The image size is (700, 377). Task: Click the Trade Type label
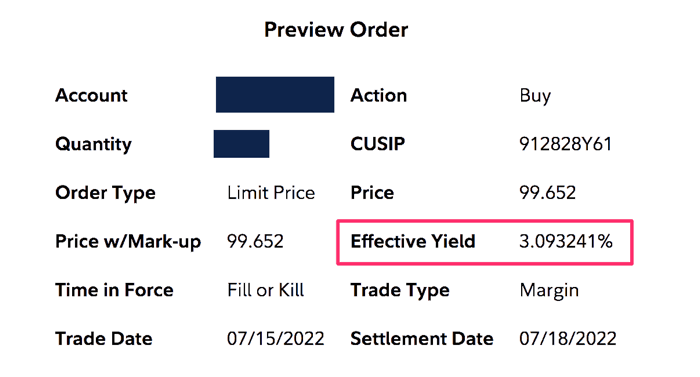click(x=400, y=291)
